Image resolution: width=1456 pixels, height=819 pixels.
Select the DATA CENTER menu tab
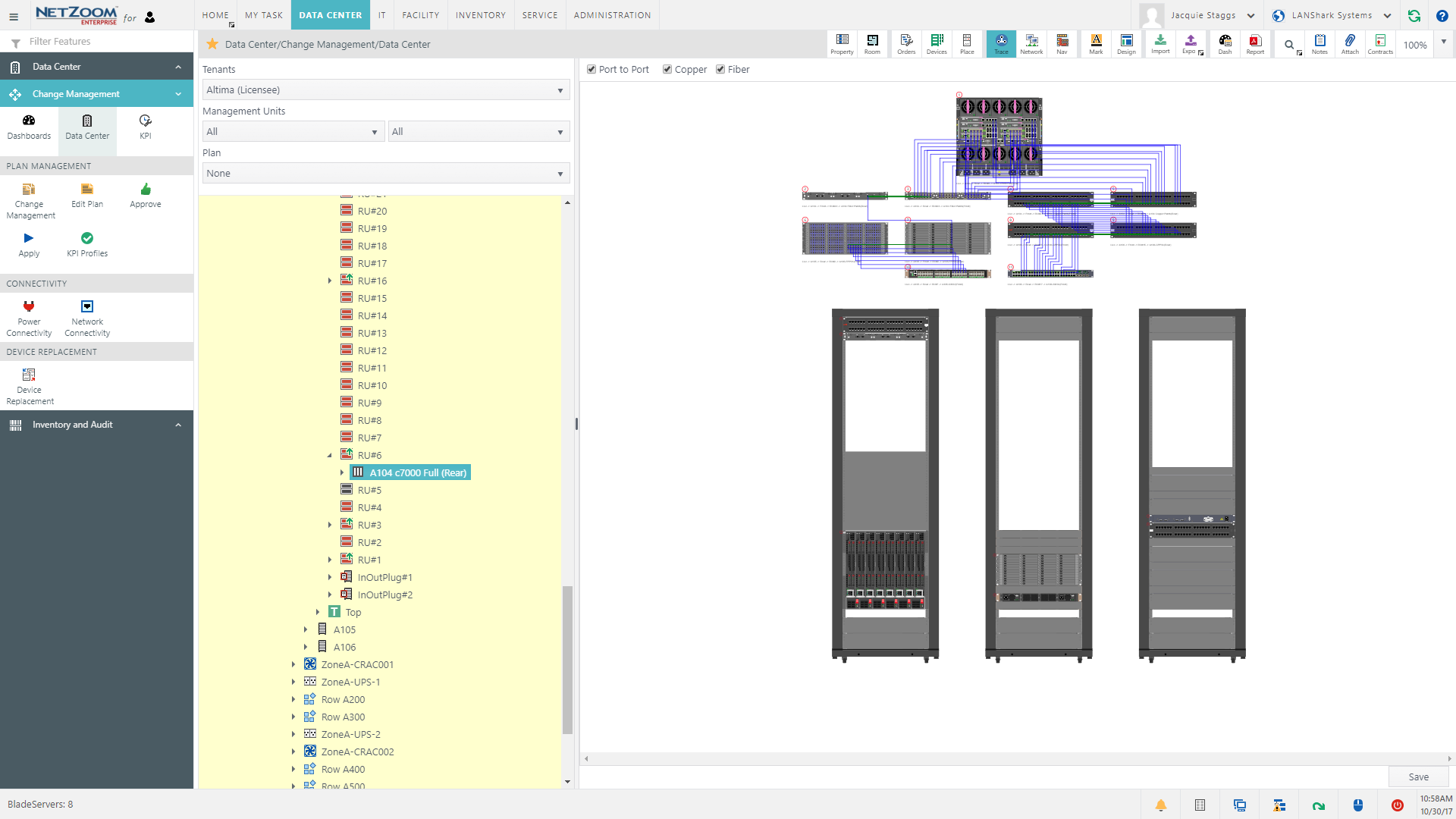click(x=330, y=15)
